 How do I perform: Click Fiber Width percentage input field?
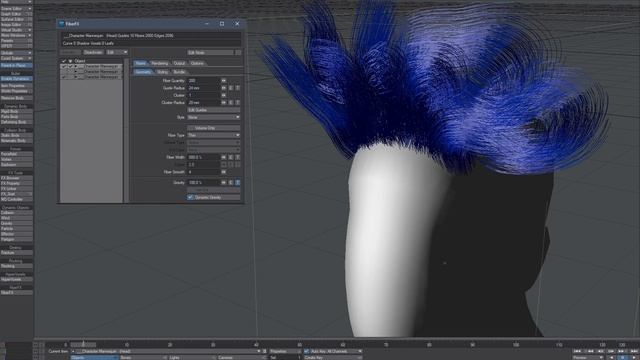tap(204, 157)
